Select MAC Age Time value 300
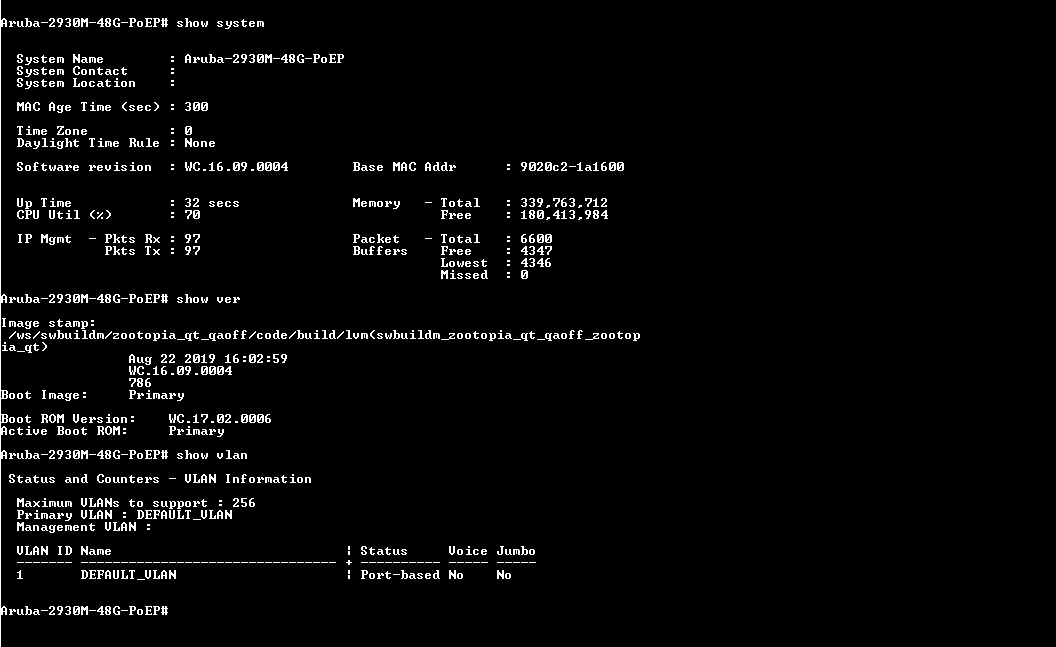Viewport: 1056px width, 647px height. (x=196, y=107)
